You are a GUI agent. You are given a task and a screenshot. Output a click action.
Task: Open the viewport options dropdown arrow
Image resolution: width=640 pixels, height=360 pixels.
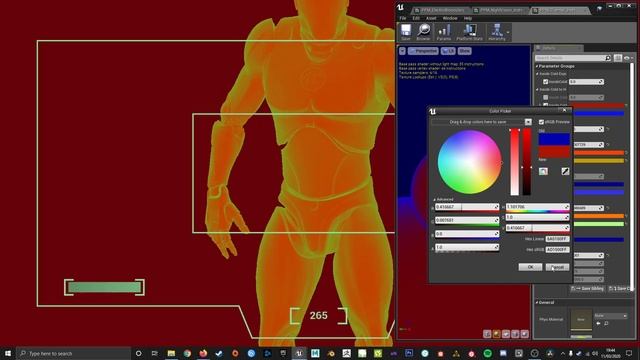coord(402,51)
